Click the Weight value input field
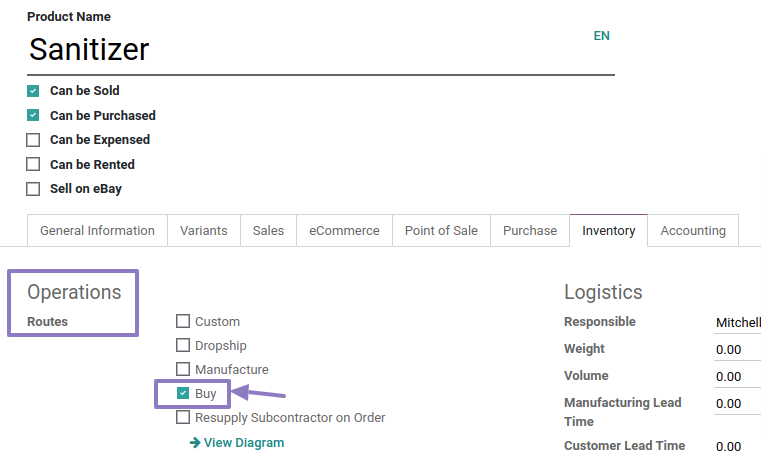 [737, 350]
